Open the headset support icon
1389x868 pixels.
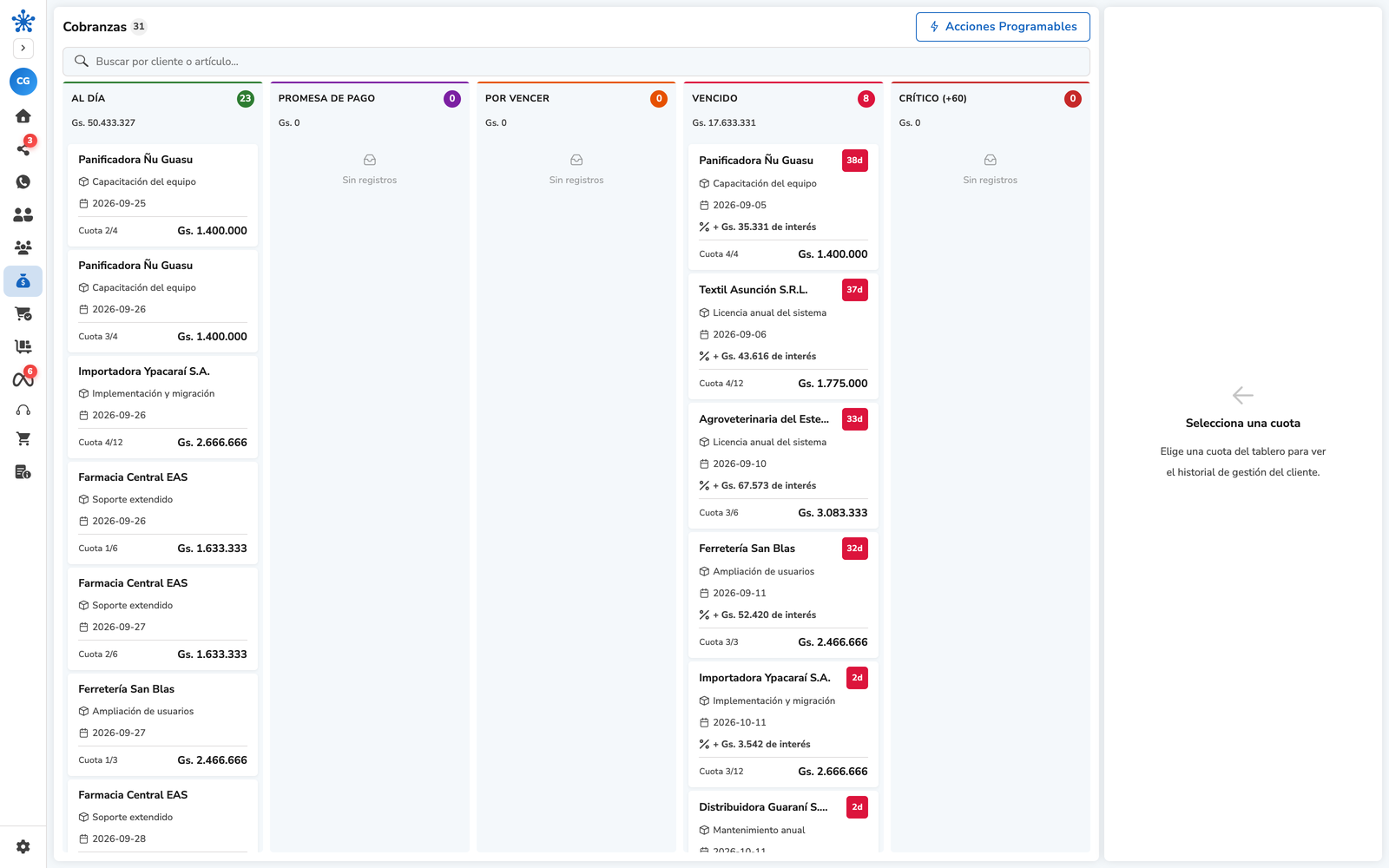click(23, 410)
